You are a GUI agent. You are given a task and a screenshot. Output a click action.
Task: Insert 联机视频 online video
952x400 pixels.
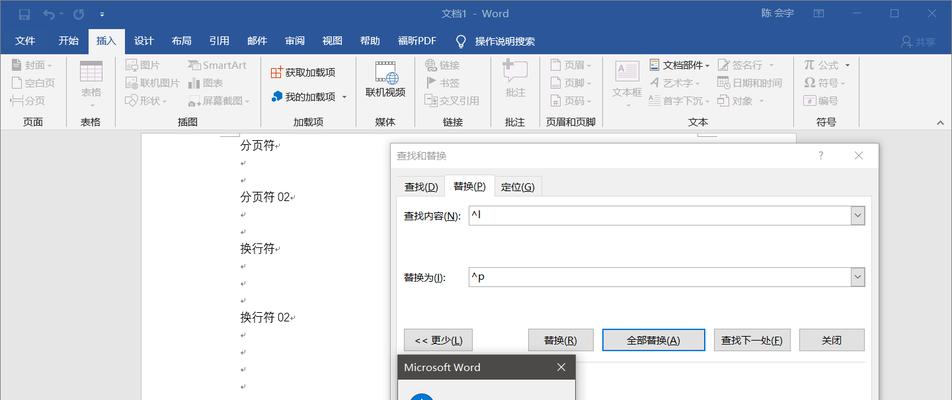(385, 80)
